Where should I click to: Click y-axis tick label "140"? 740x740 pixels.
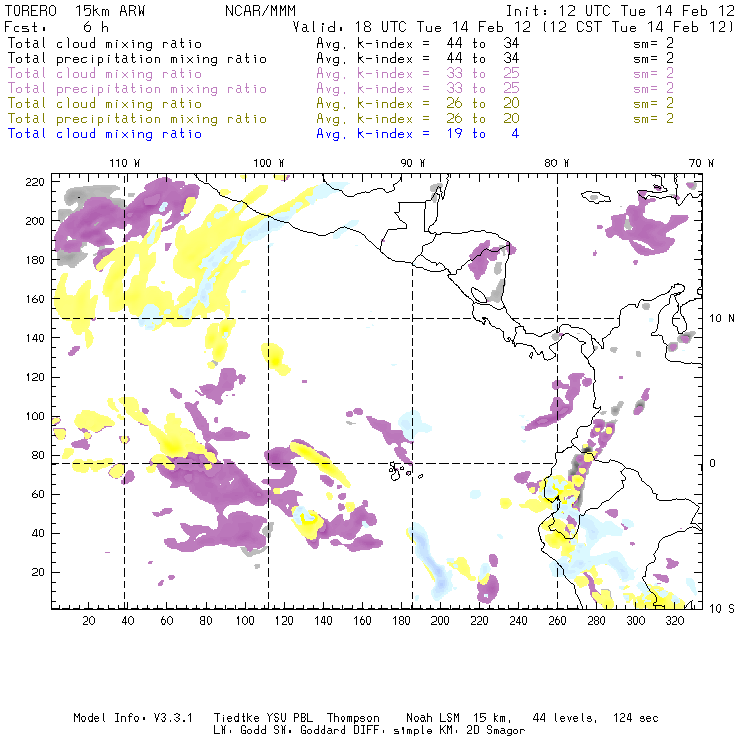35,338
